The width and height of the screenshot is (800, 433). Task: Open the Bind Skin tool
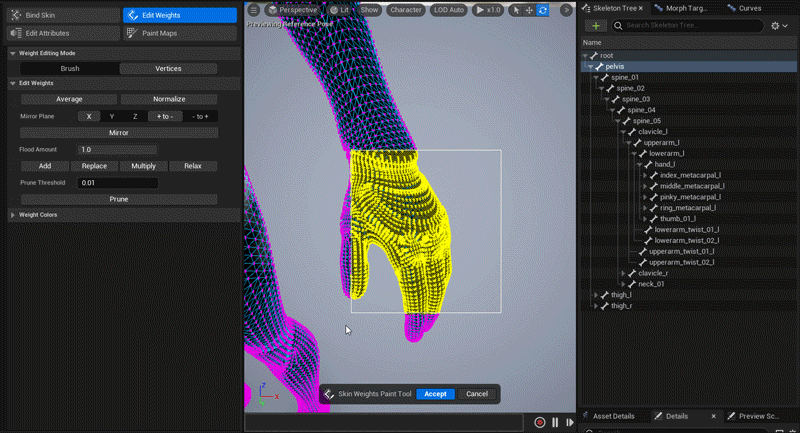tap(64, 15)
